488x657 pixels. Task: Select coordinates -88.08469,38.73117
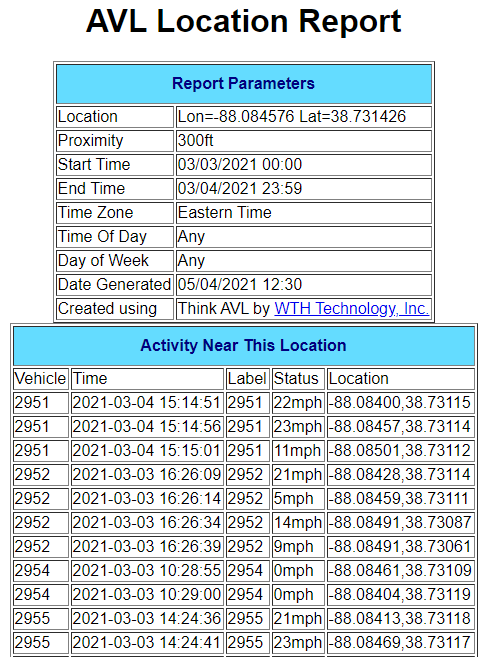point(401,642)
